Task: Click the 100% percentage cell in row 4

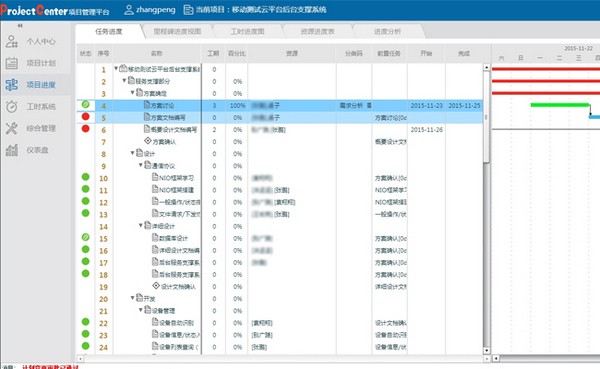Action: click(237, 105)
